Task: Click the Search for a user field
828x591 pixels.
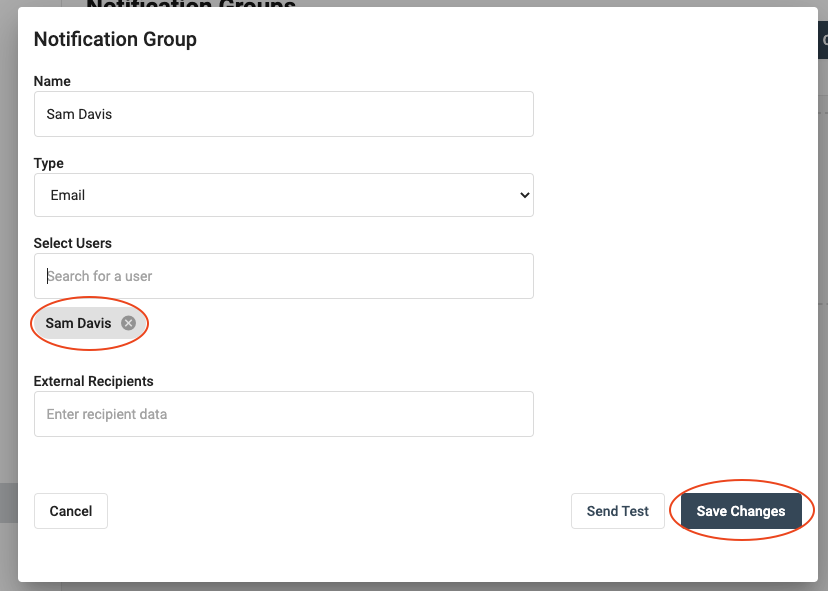Action: coord(283,276)
